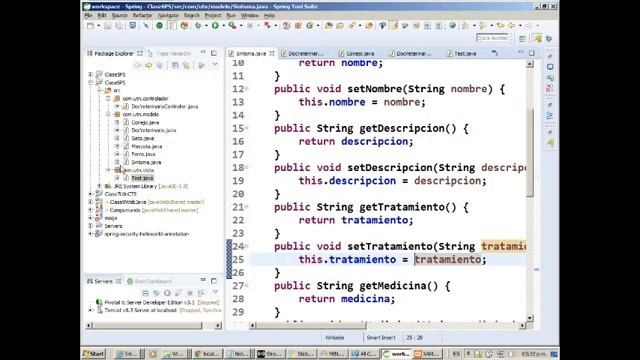Select Test.java in Package Explorer

(x=142, y=178)
